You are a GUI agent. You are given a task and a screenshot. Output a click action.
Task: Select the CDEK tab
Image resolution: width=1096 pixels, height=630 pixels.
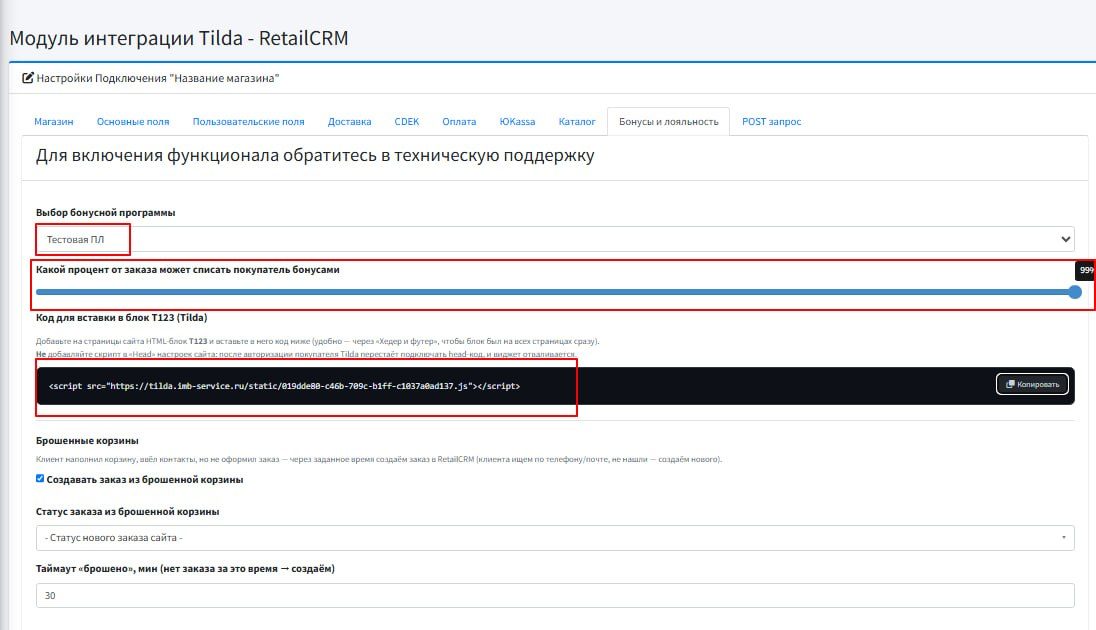pyautogui.click(x=407, y=122)
